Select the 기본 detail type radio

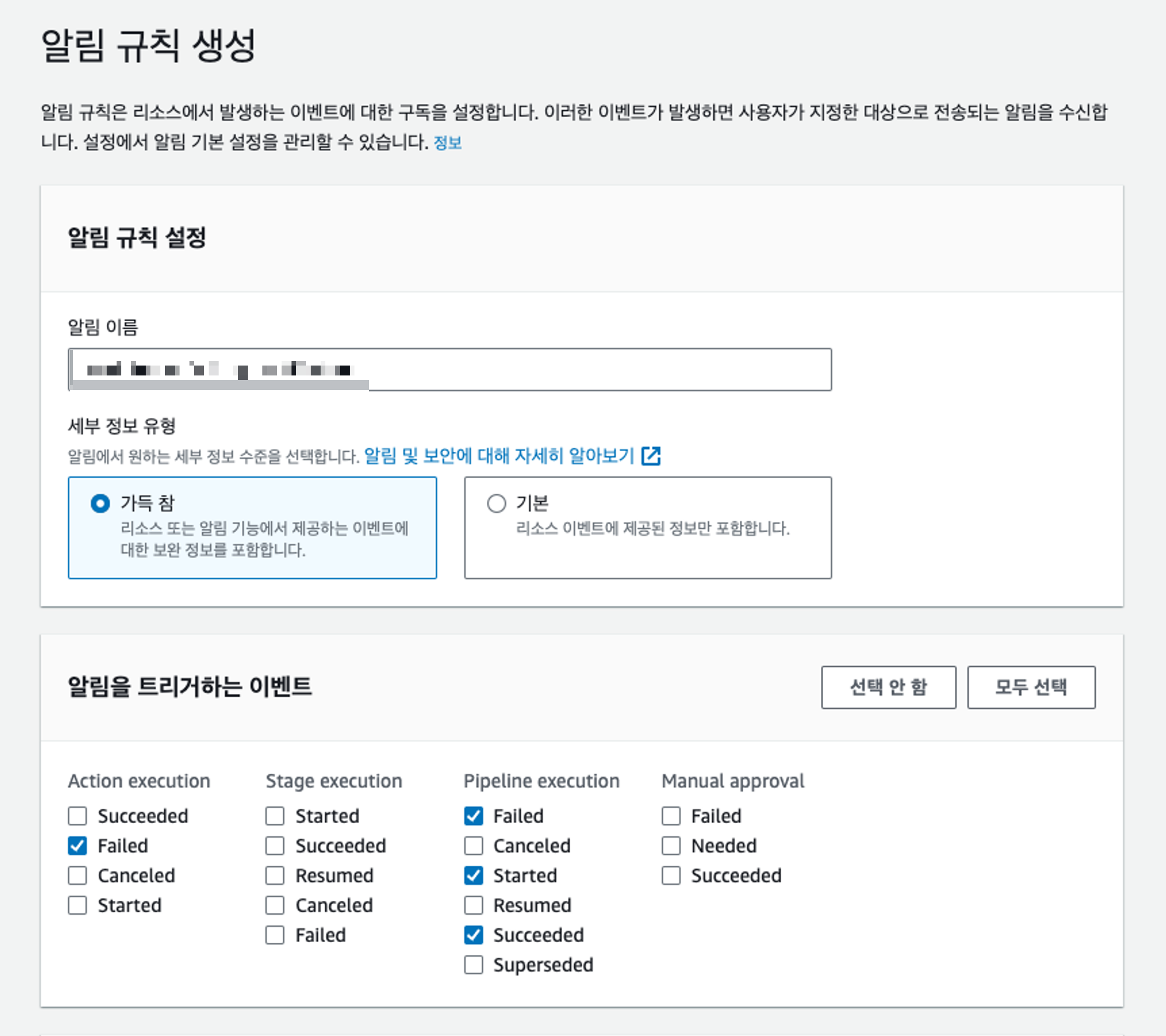point(496,503)
